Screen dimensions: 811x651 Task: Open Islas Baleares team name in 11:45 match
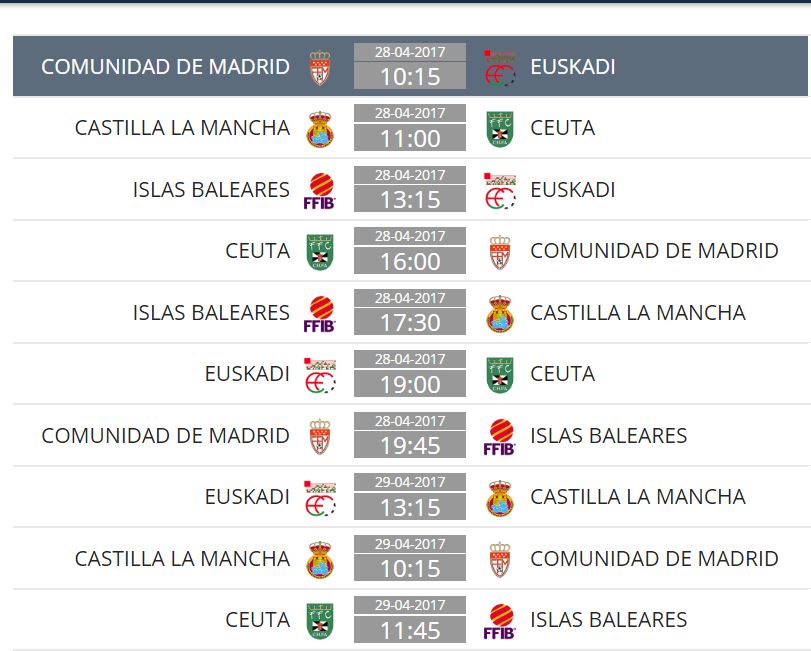(608, 620)
